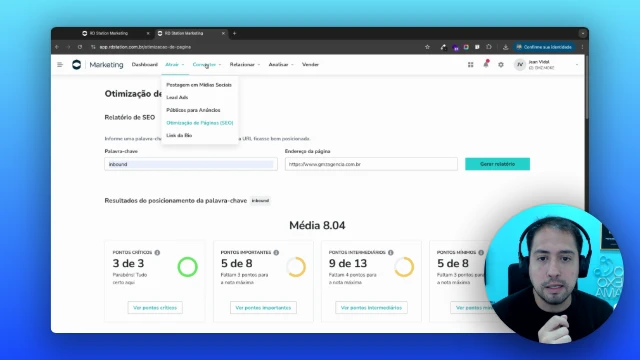
Task: Click Gerar relatório button
Action: [x=497, y=164]
